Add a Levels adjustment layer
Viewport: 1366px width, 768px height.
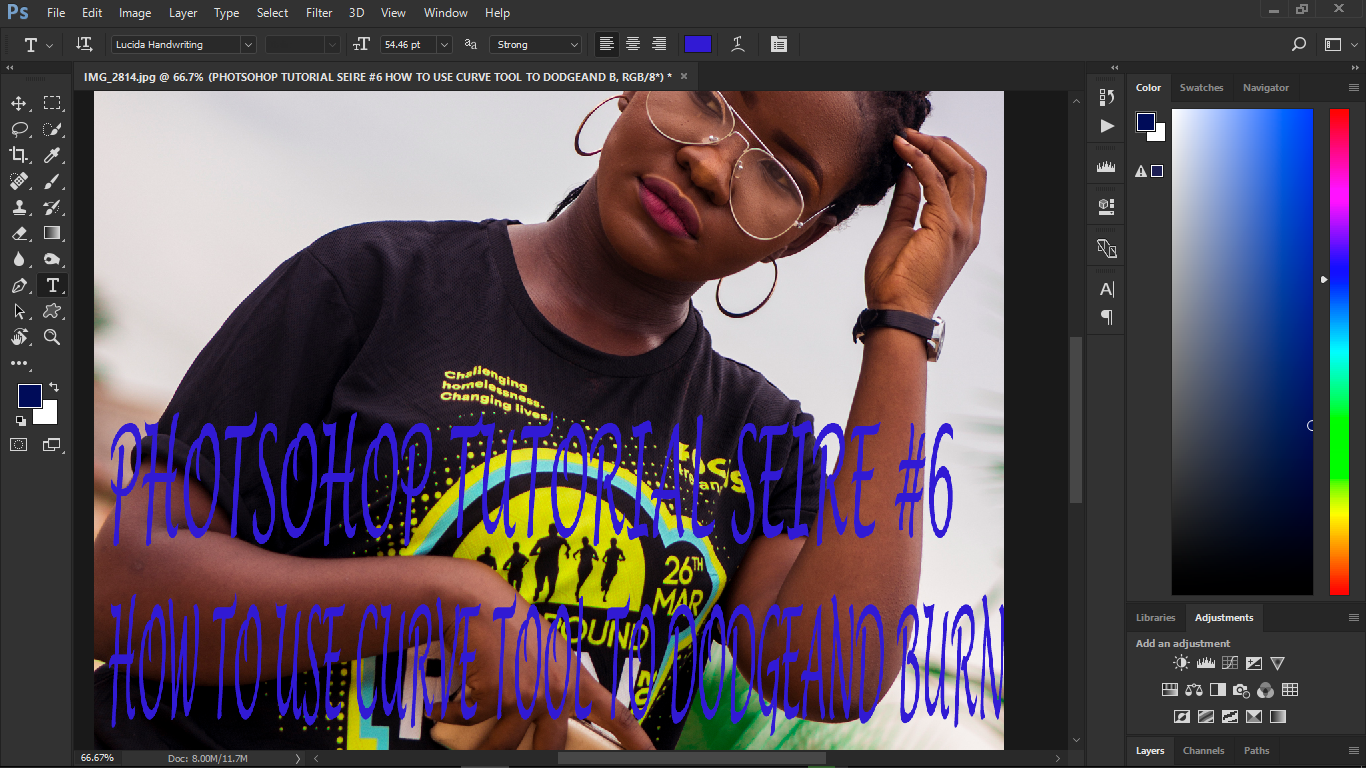coord(1205,662)
